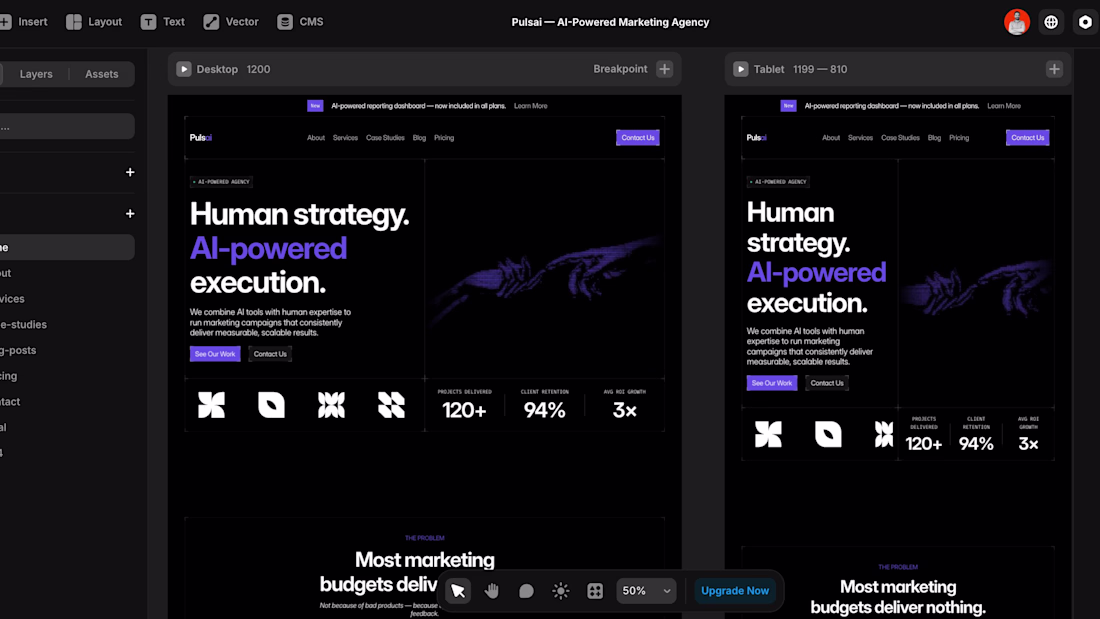Click the globe publish icon
Screen dimensions: 1100x619
click(1051, 22)
